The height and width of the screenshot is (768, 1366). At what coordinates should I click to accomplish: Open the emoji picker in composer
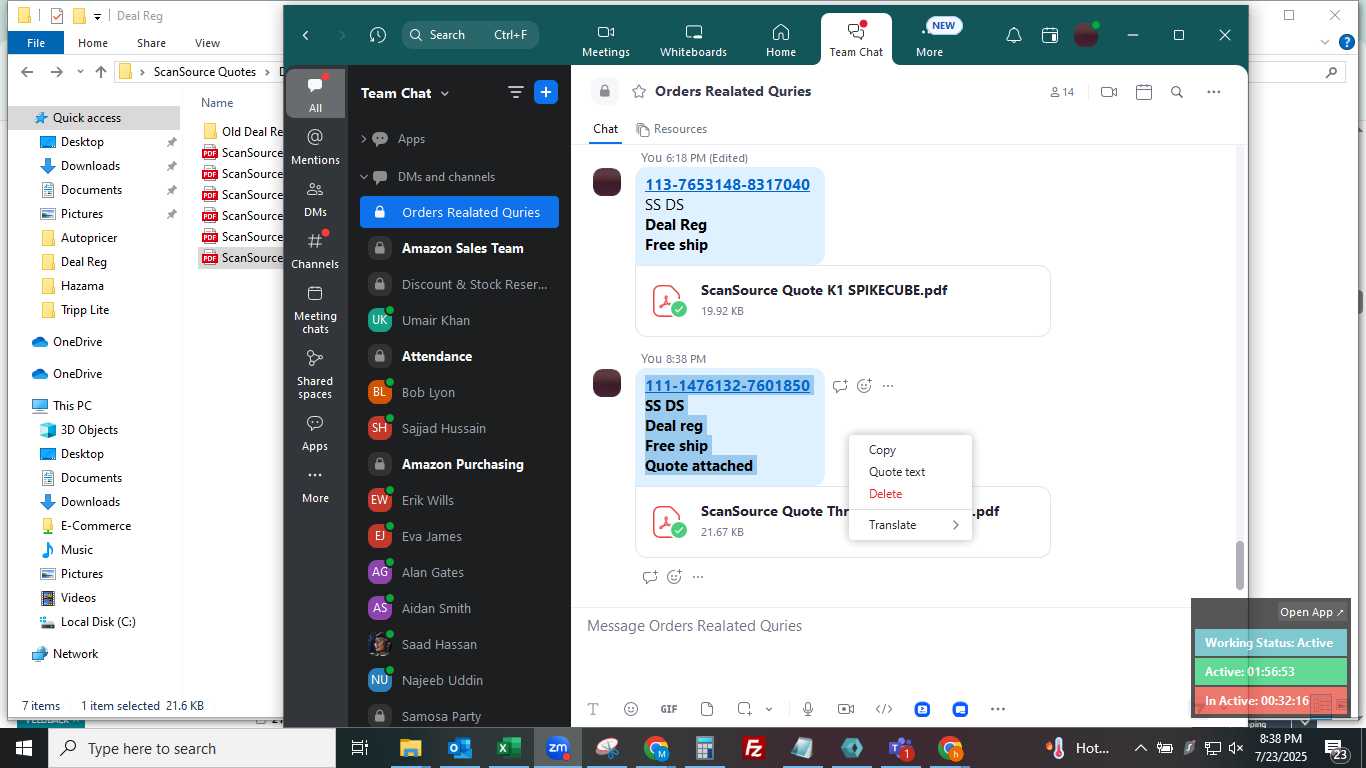pos(631,709)
